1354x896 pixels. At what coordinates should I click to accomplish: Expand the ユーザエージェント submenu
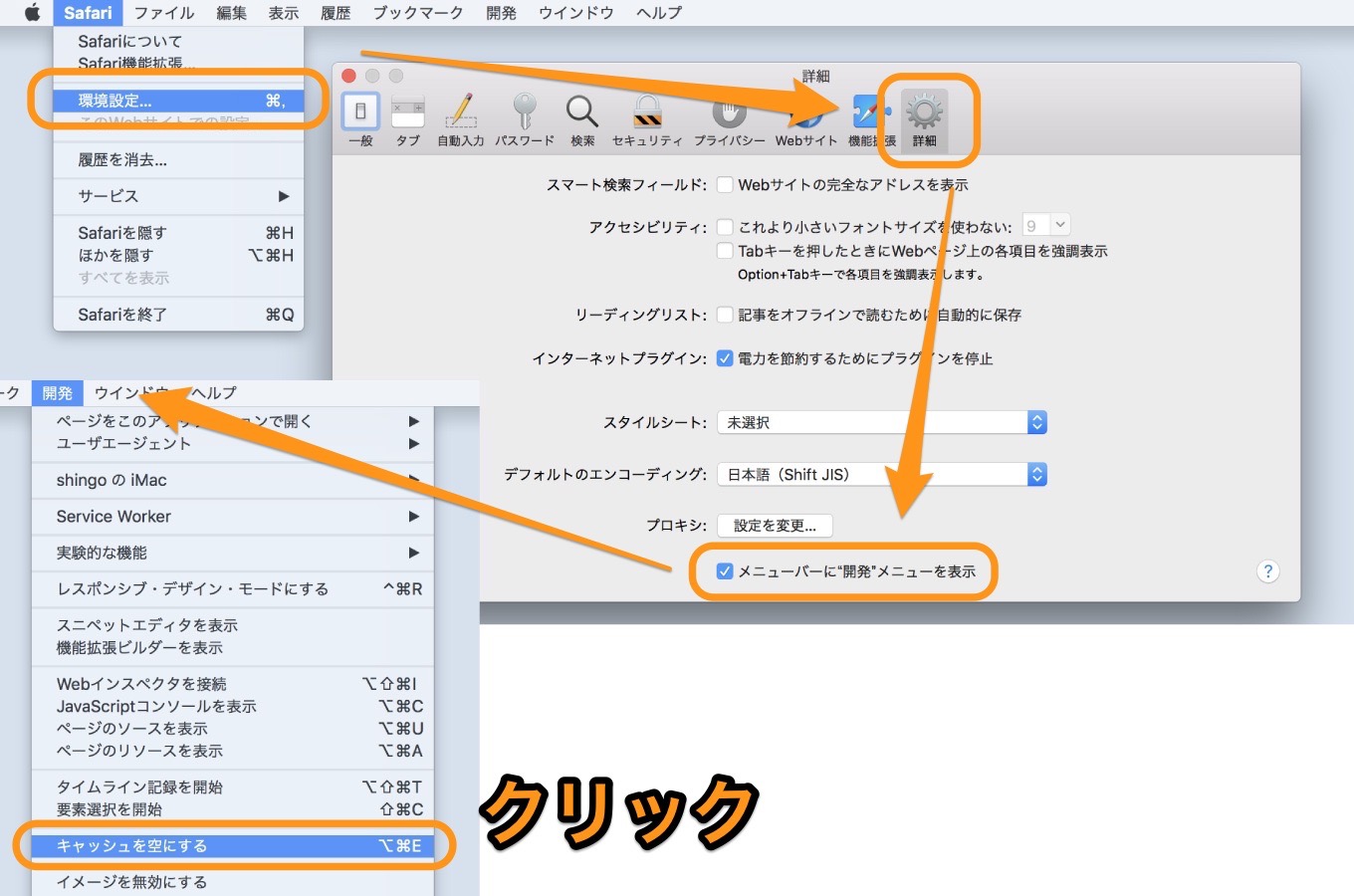[233, 443]
